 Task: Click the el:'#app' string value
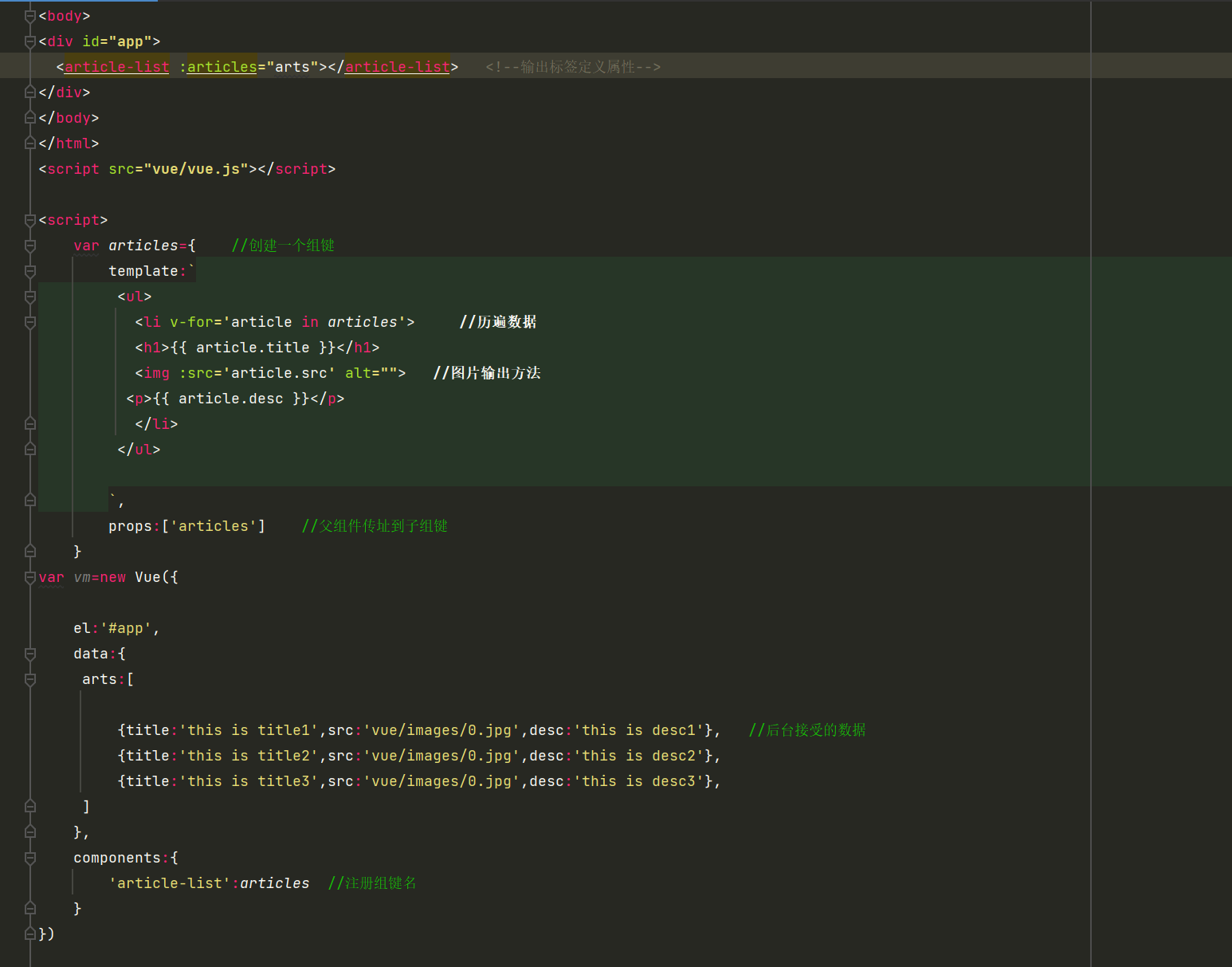pos(126,628)
